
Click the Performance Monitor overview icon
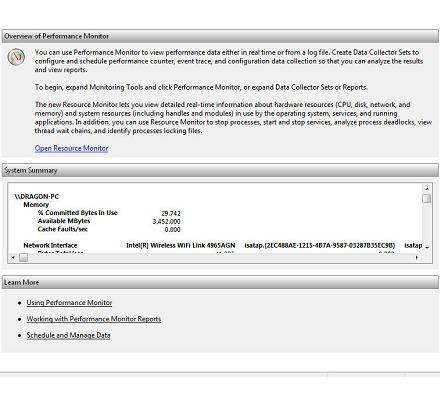(x=16, y=57)
